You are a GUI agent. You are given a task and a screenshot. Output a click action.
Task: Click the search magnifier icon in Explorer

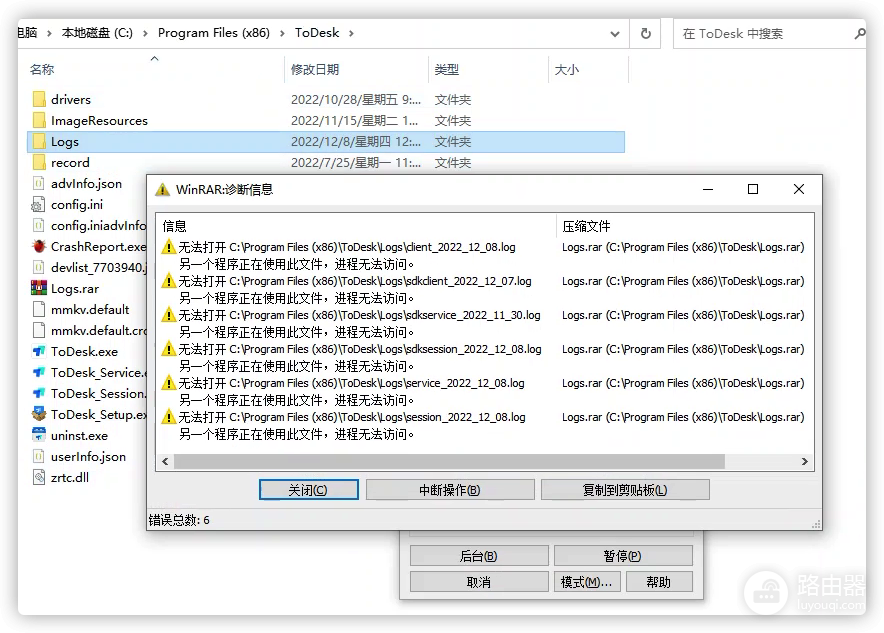point(860,34)
